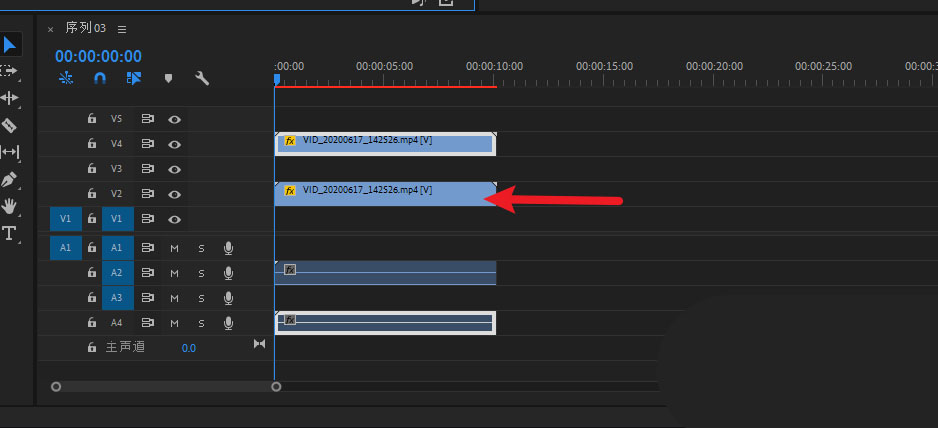Solo the A1 audio track
Image resolution: width=938 pixels, height=428 pixels.
[x=202, y=248]
